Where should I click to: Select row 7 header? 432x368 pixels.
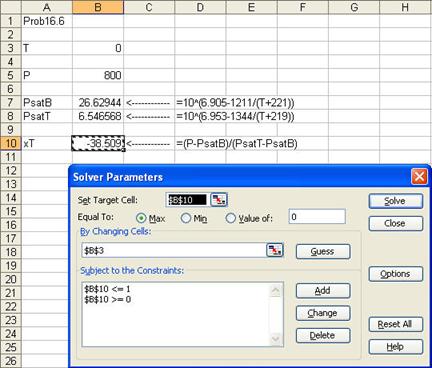point(11,103)
